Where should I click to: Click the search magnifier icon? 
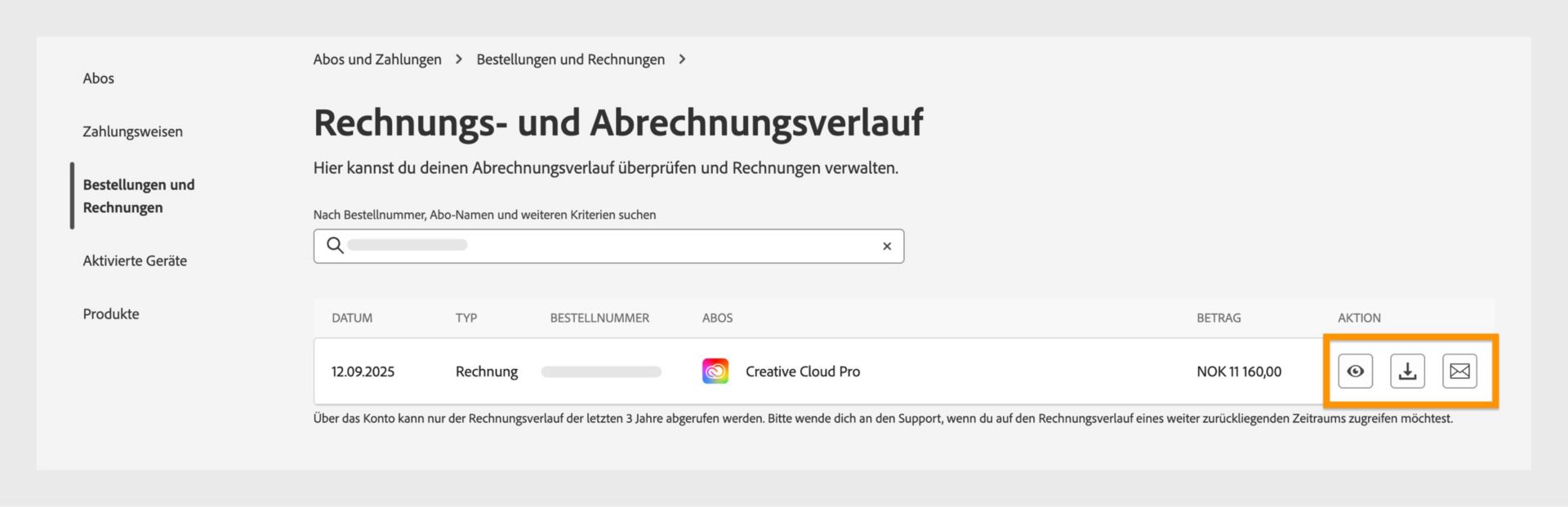click(x=335, y=245)
